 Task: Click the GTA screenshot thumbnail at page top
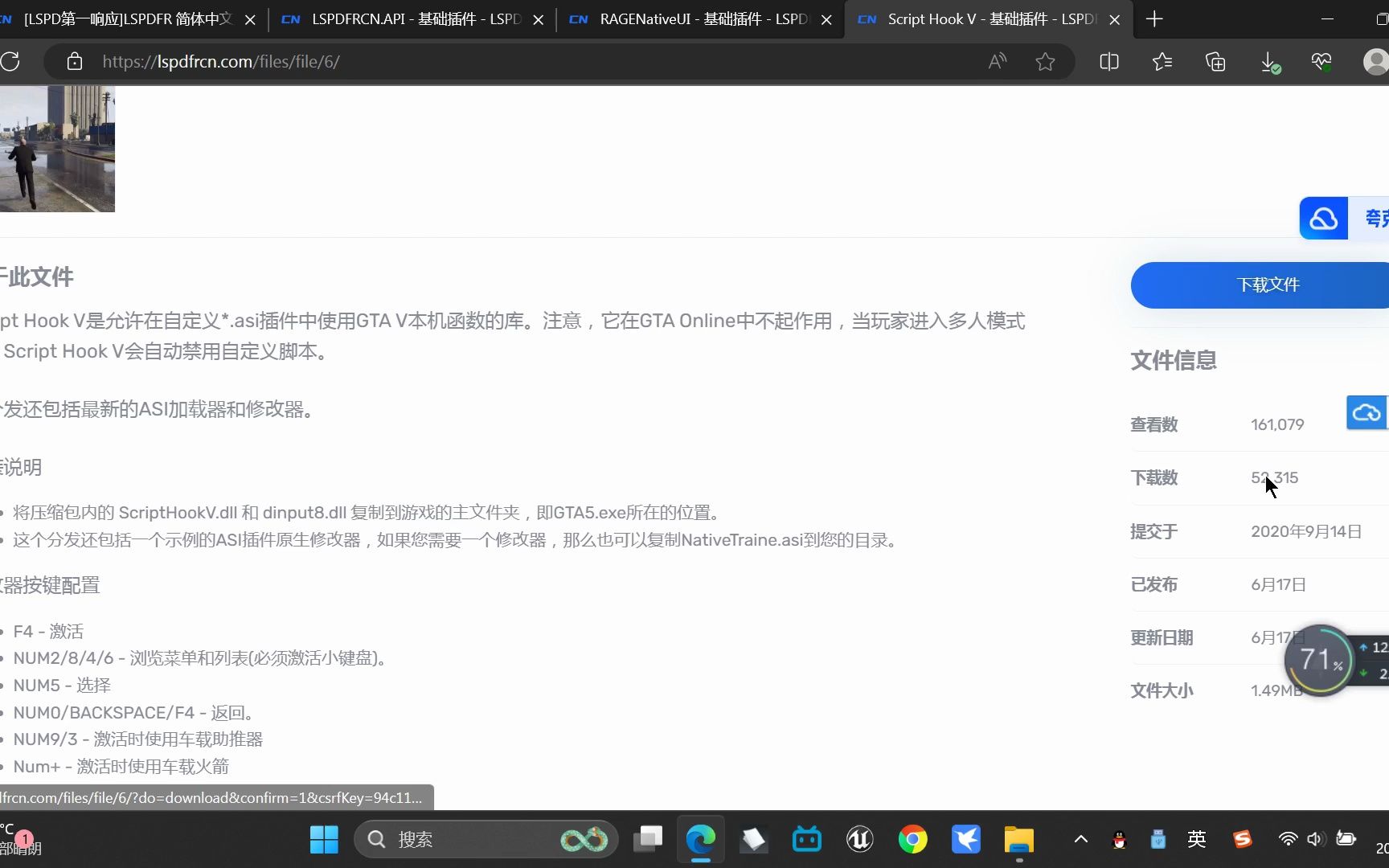56,149
